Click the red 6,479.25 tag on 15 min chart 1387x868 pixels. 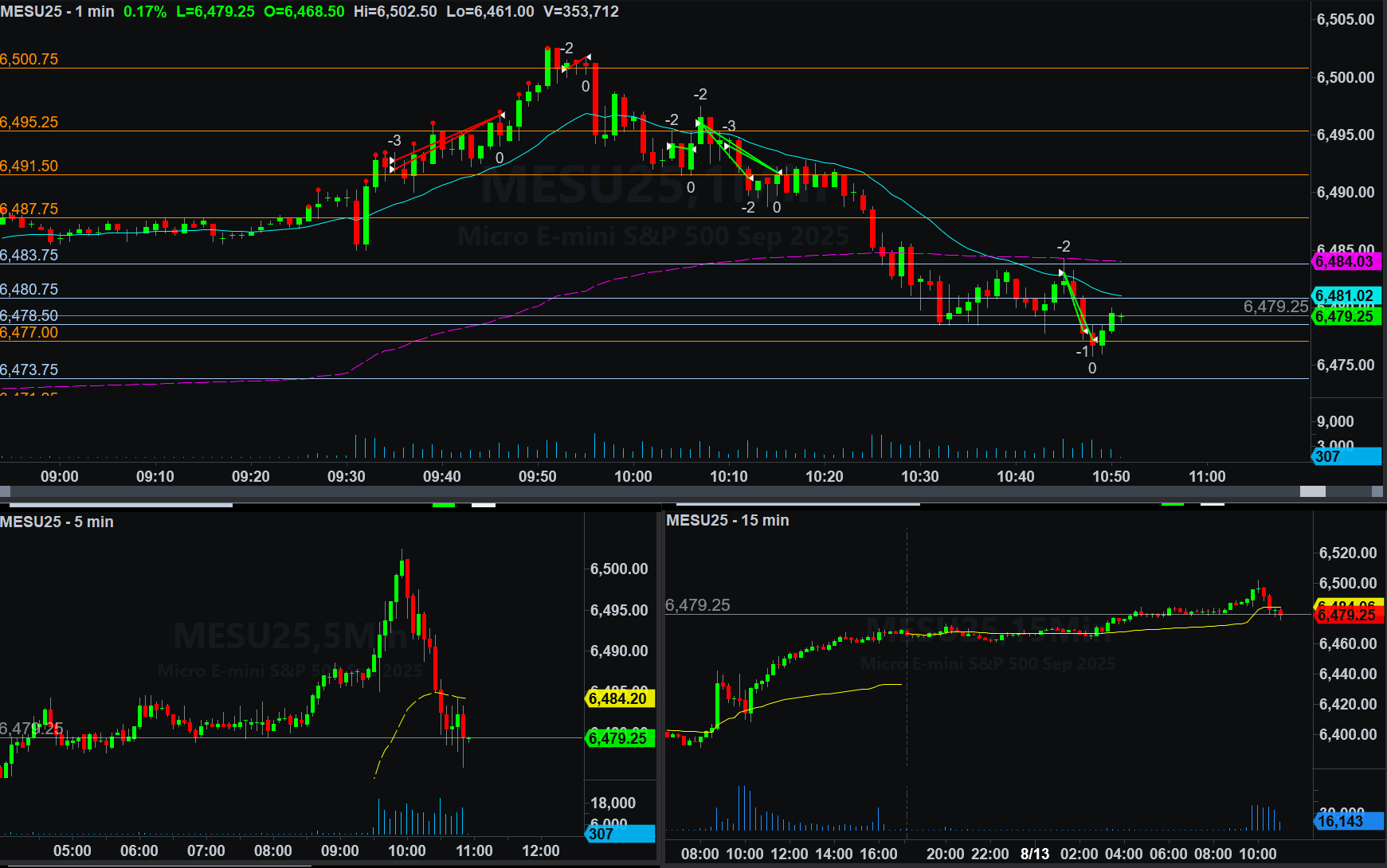click(x=1347, y=615)
